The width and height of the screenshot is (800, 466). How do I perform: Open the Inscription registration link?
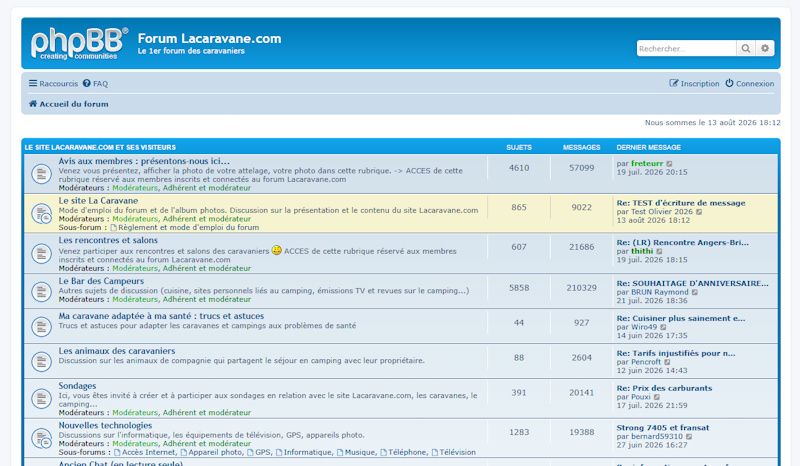(x=694, y=83)
